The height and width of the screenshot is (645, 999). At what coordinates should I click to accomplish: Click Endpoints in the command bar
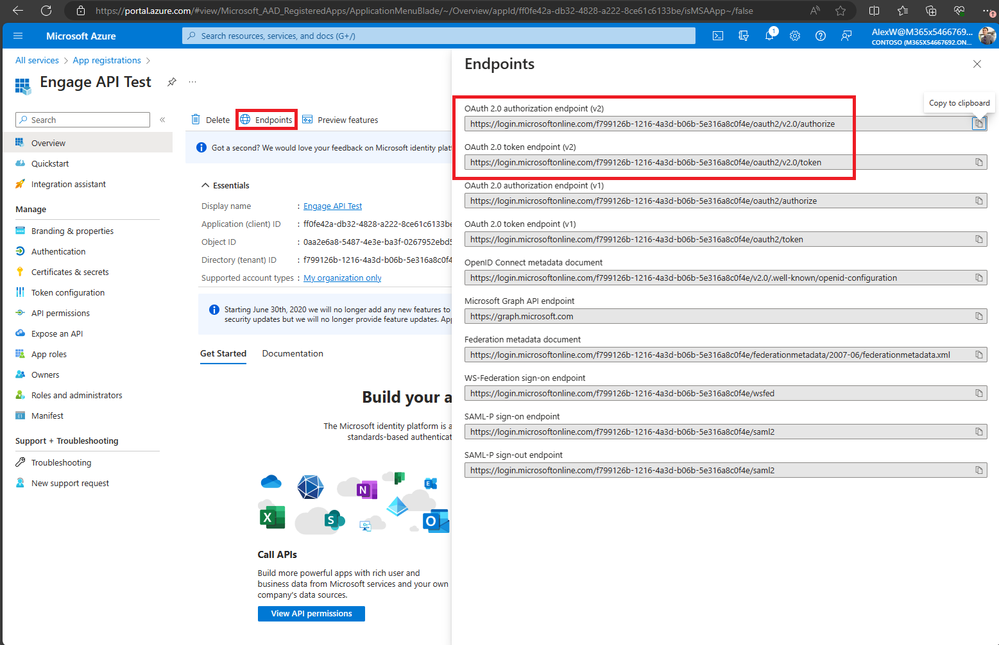tap(266, 120)
